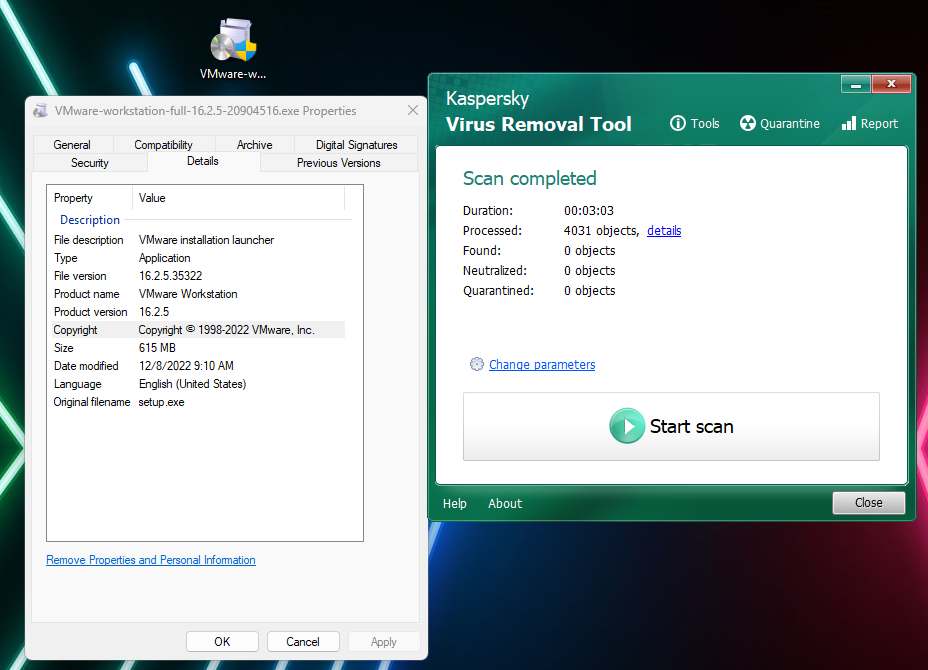
Task: Click the Duration value 00:03:03
Action: pyautogui.click(x=589, y=211)
